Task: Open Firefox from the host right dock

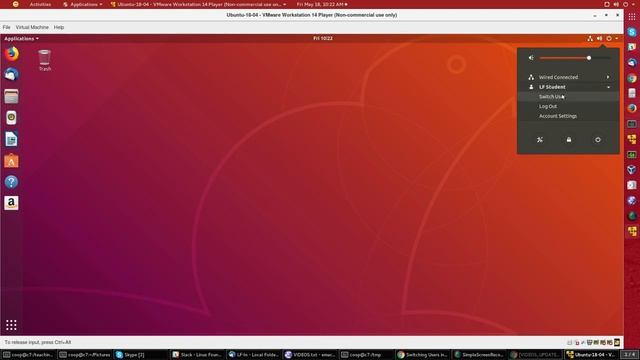Action: [x=632, y=108]
